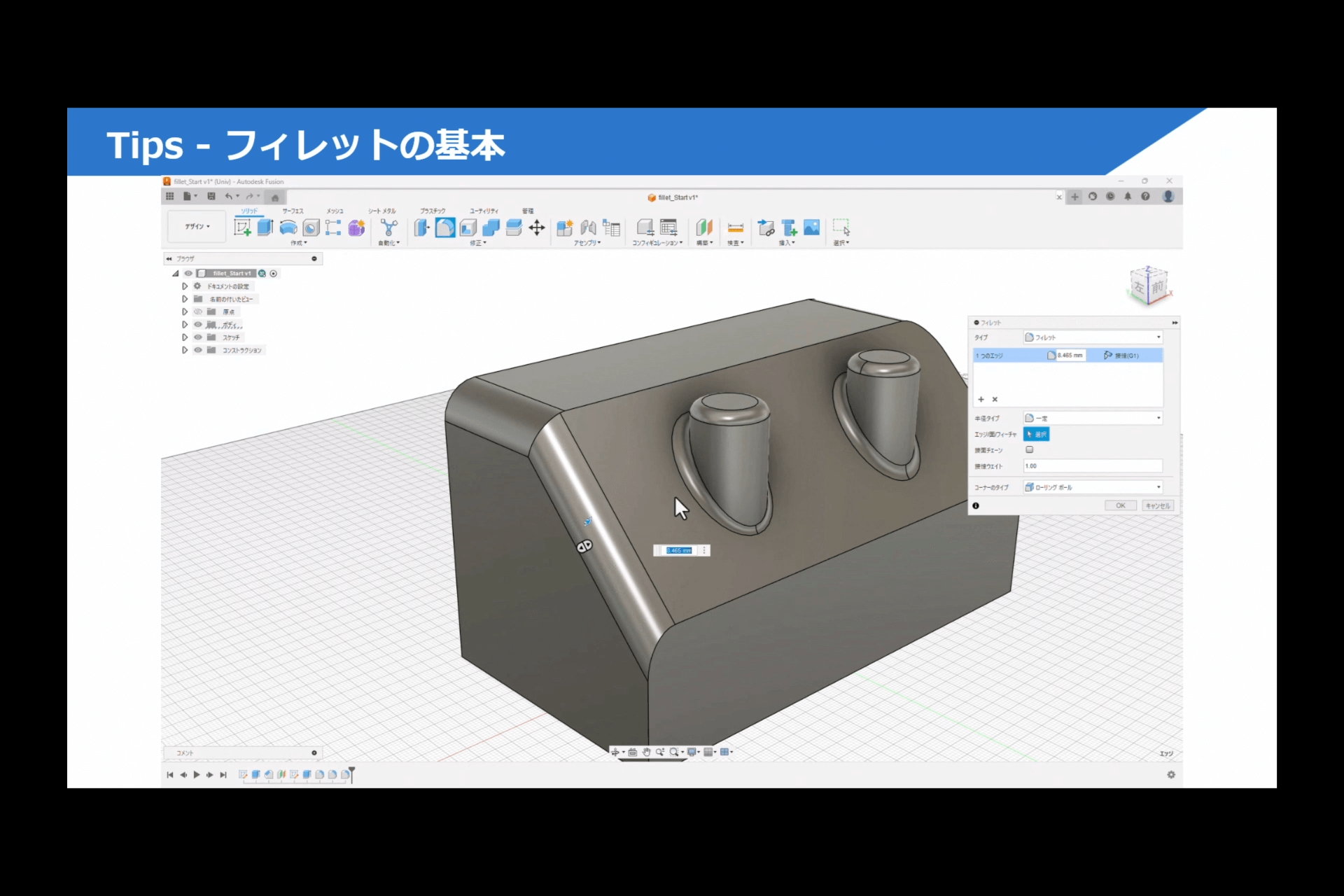This screenshot has height=896, width=1344.
Task: Hide the Construction (コンストラクション) folder eye
Action: pyautogui.click(x=198, y=350)
